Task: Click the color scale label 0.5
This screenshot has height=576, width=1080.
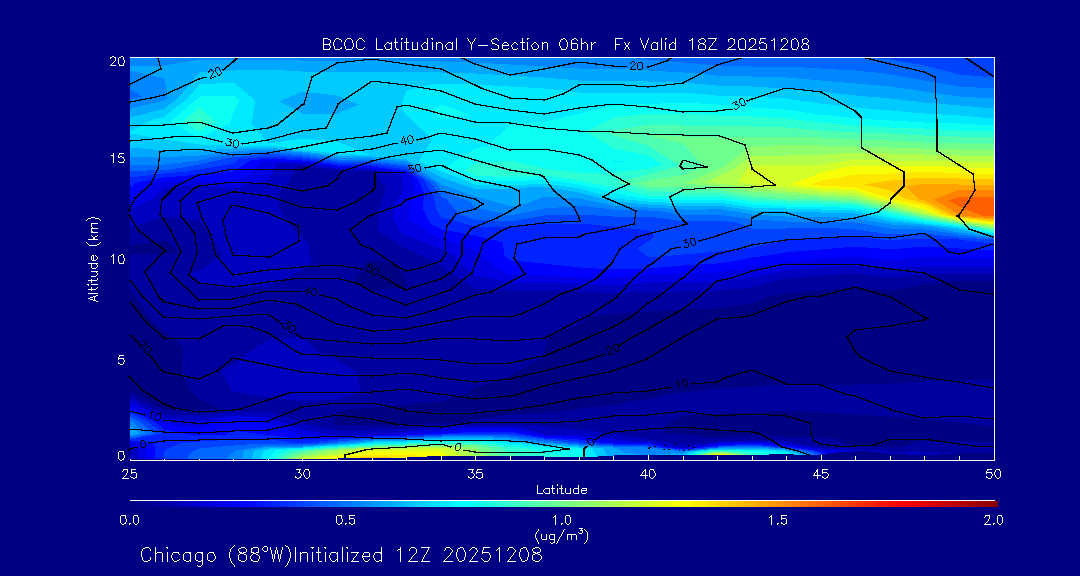Action: (x=346, y=520)
